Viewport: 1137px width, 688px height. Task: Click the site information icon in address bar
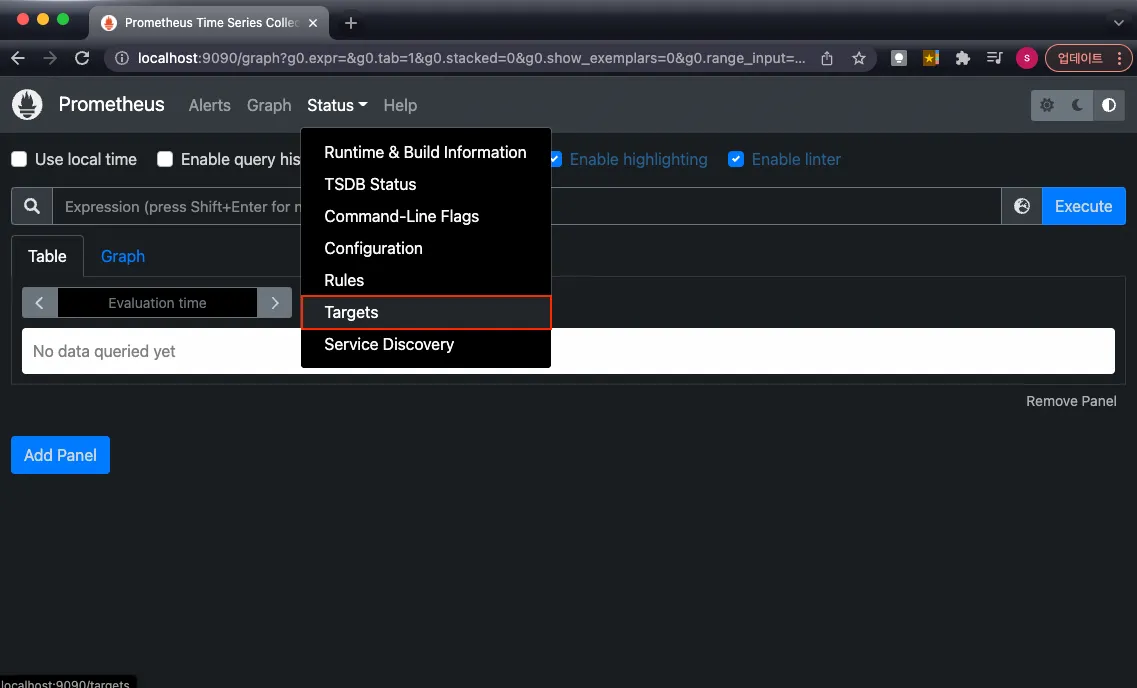click(122, 58)
